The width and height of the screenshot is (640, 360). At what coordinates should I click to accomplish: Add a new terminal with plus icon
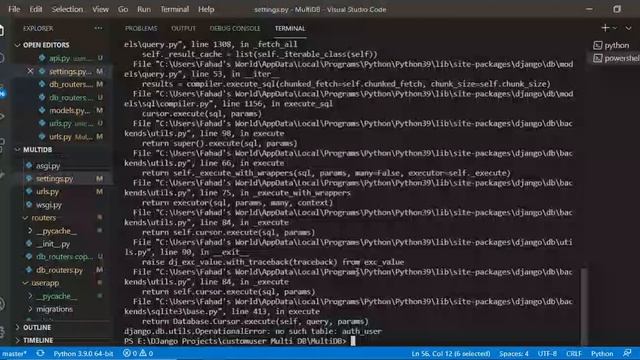[x=605, y=28]
